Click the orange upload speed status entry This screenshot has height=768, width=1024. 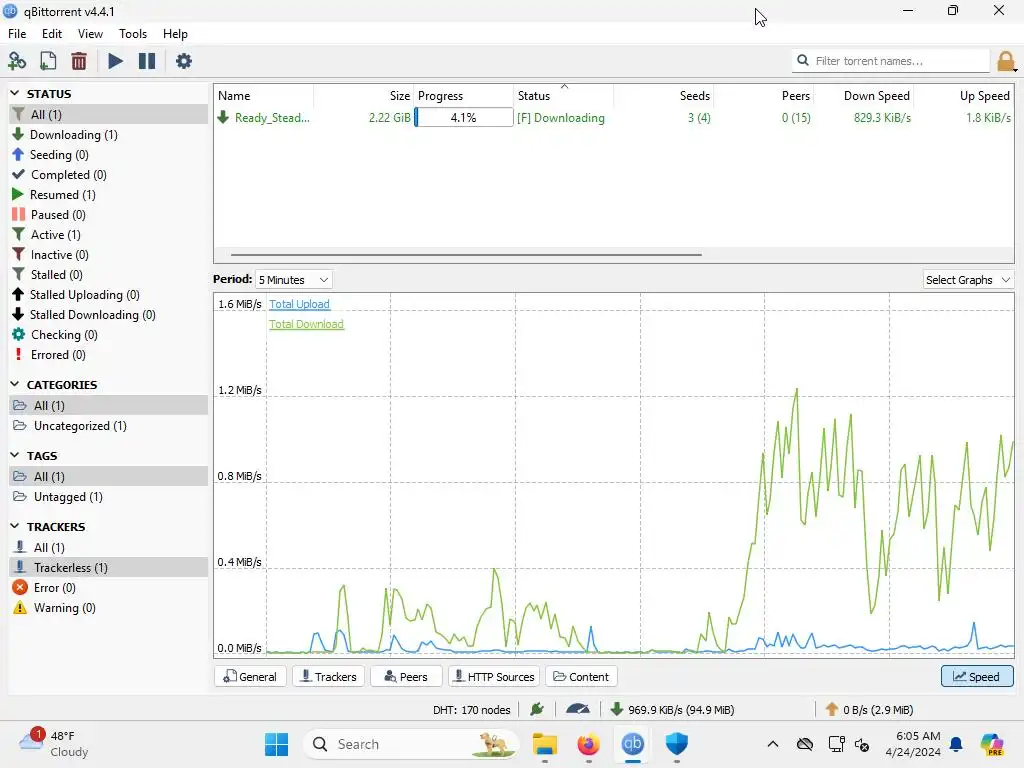pyautogui.click(x=869, y=710)
